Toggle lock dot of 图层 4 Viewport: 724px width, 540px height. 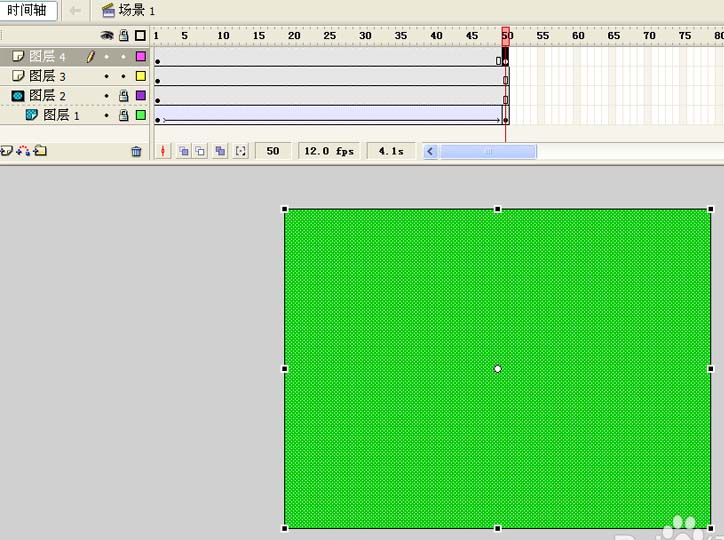point(123,57)
